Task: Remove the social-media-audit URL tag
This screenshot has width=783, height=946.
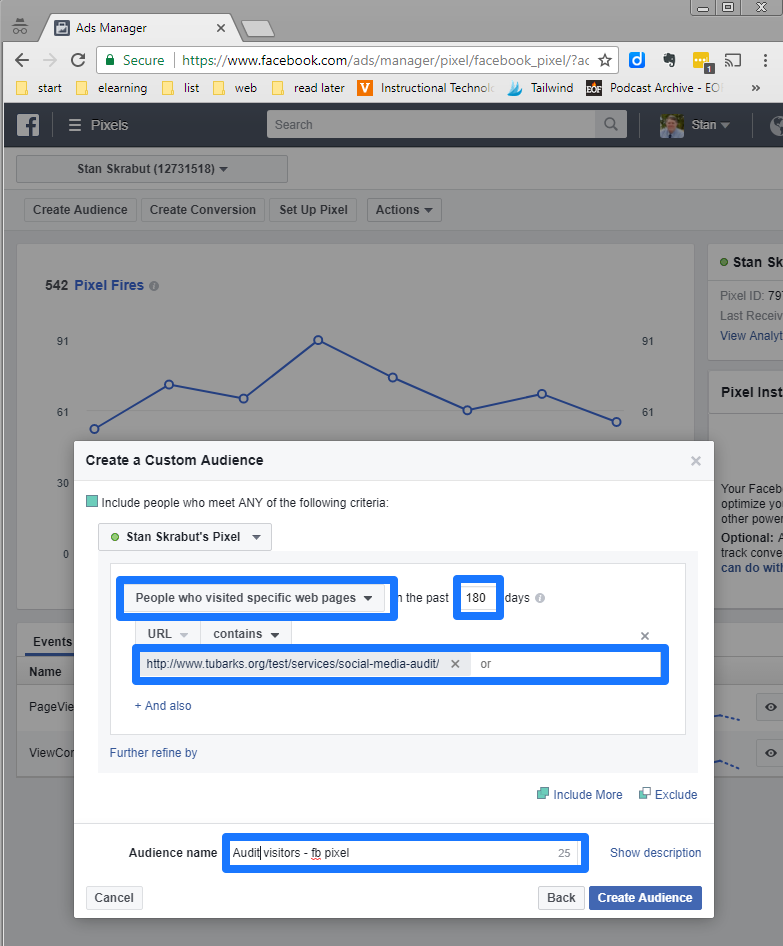Action: tap(455, 664)
